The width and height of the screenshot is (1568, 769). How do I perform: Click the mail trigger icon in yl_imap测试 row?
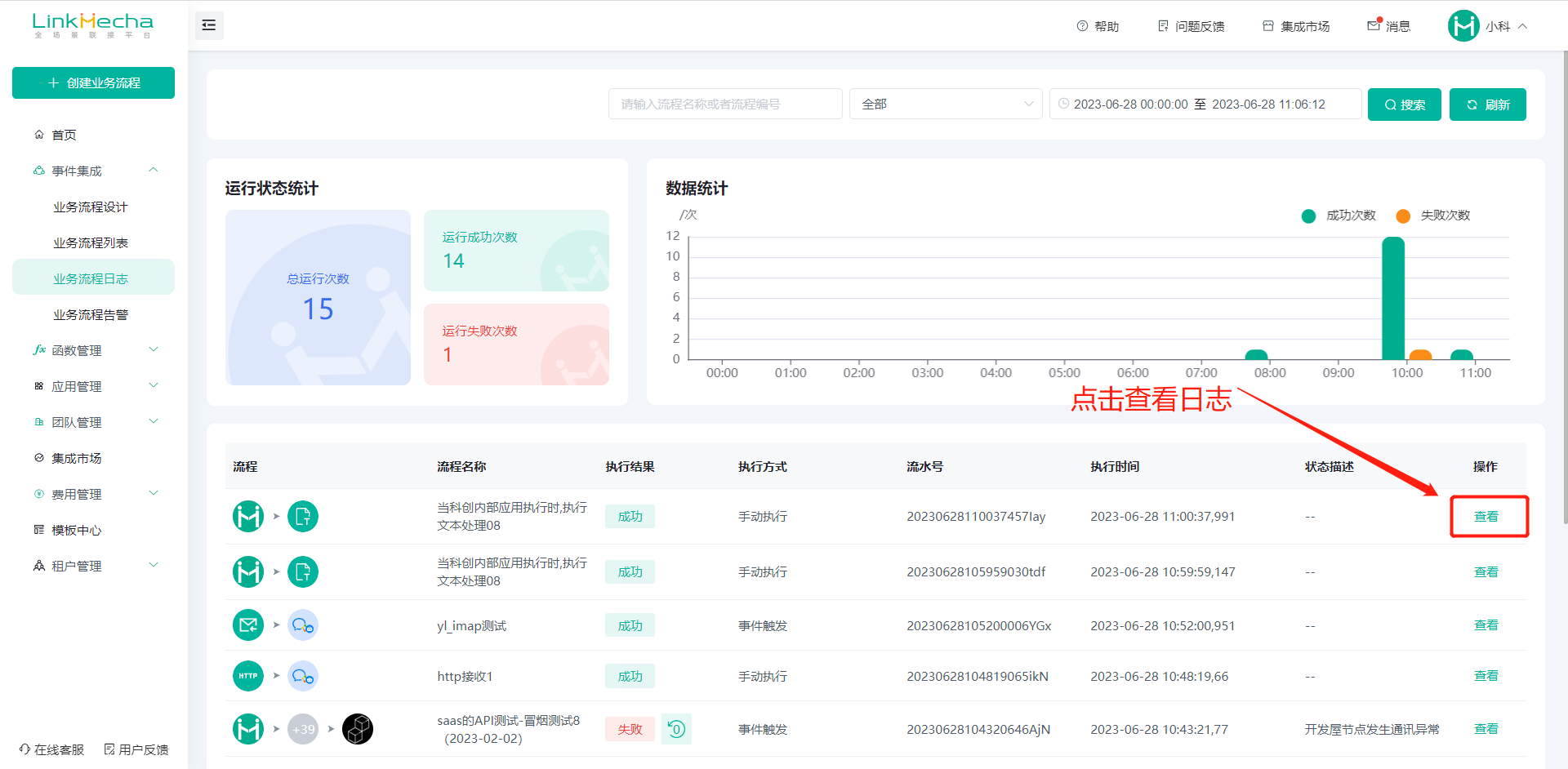(248, 625)
